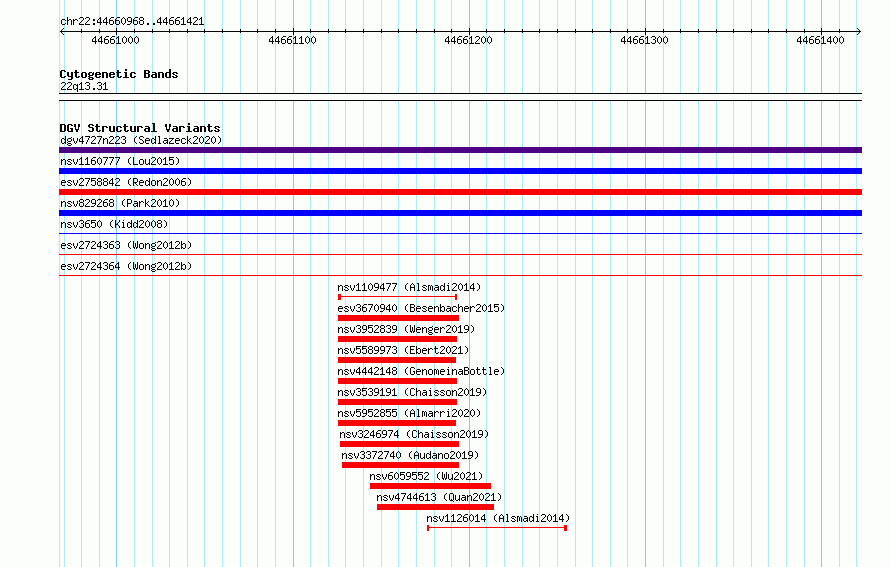Click the 44661000 ruler coordinate
Viewport: 890px width, 567px height.
click(115, 40)
